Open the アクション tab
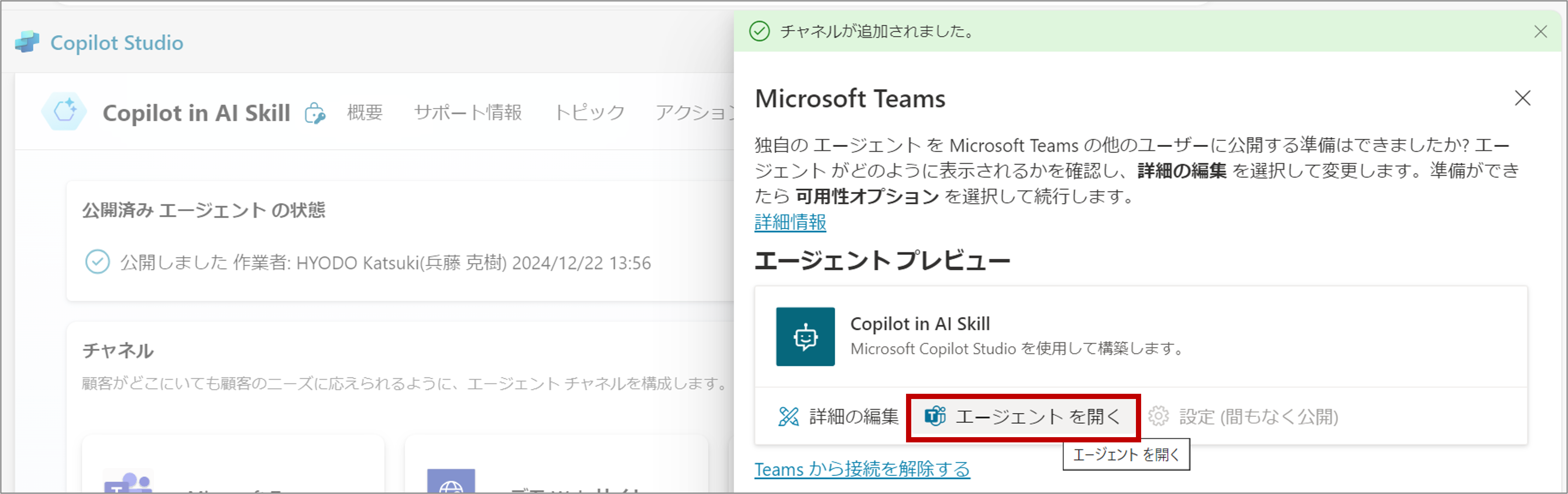 coord(694,113)
